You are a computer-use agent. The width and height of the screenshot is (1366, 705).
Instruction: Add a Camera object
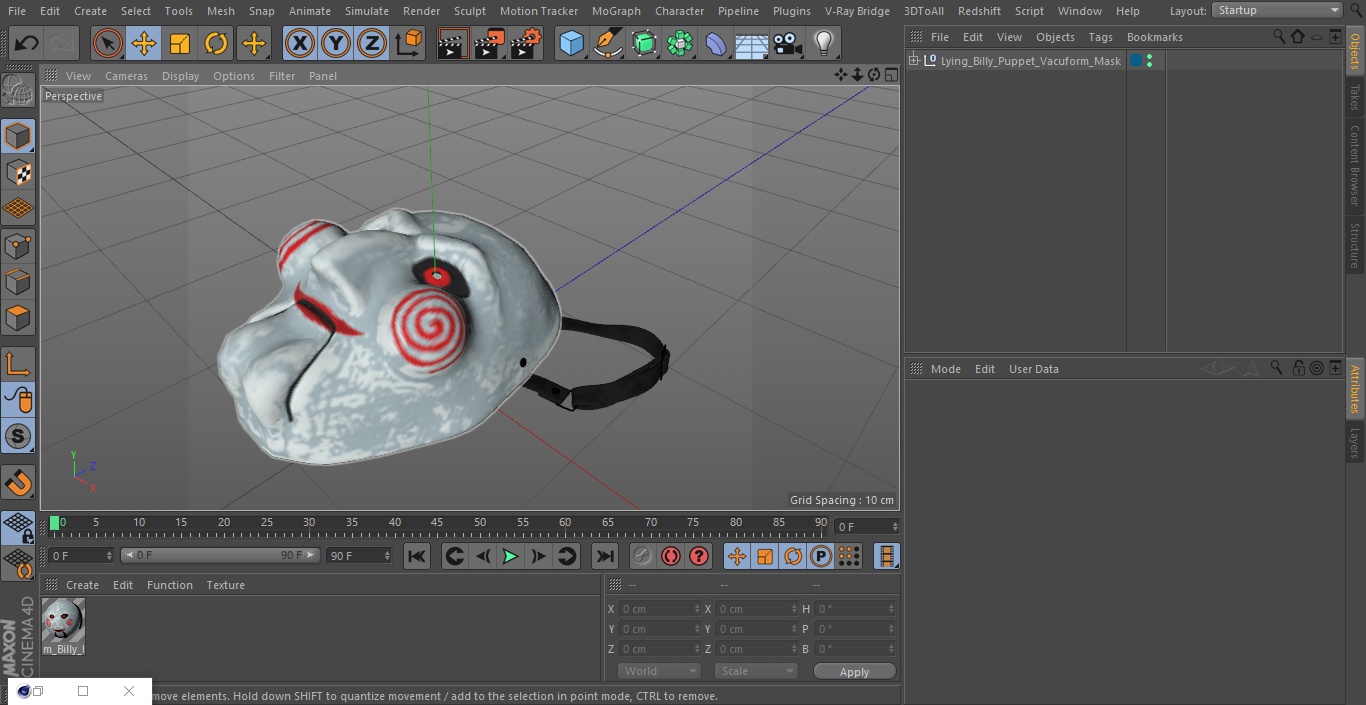pyautogui.click(x=788, y=43)
